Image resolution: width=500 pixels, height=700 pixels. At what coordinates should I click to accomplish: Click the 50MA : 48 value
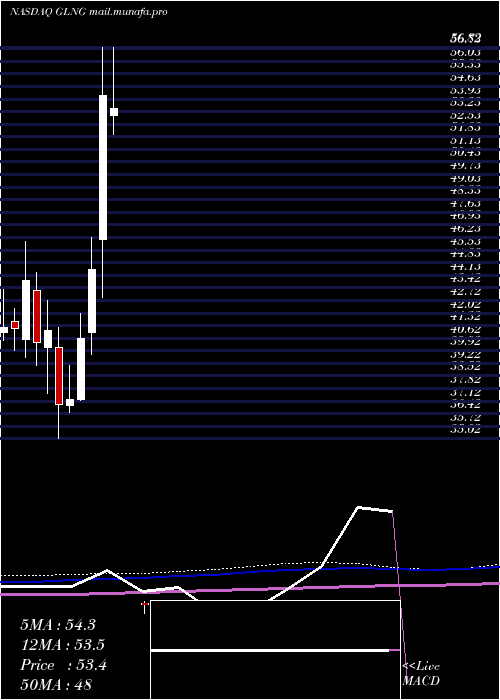pos(56,685)
